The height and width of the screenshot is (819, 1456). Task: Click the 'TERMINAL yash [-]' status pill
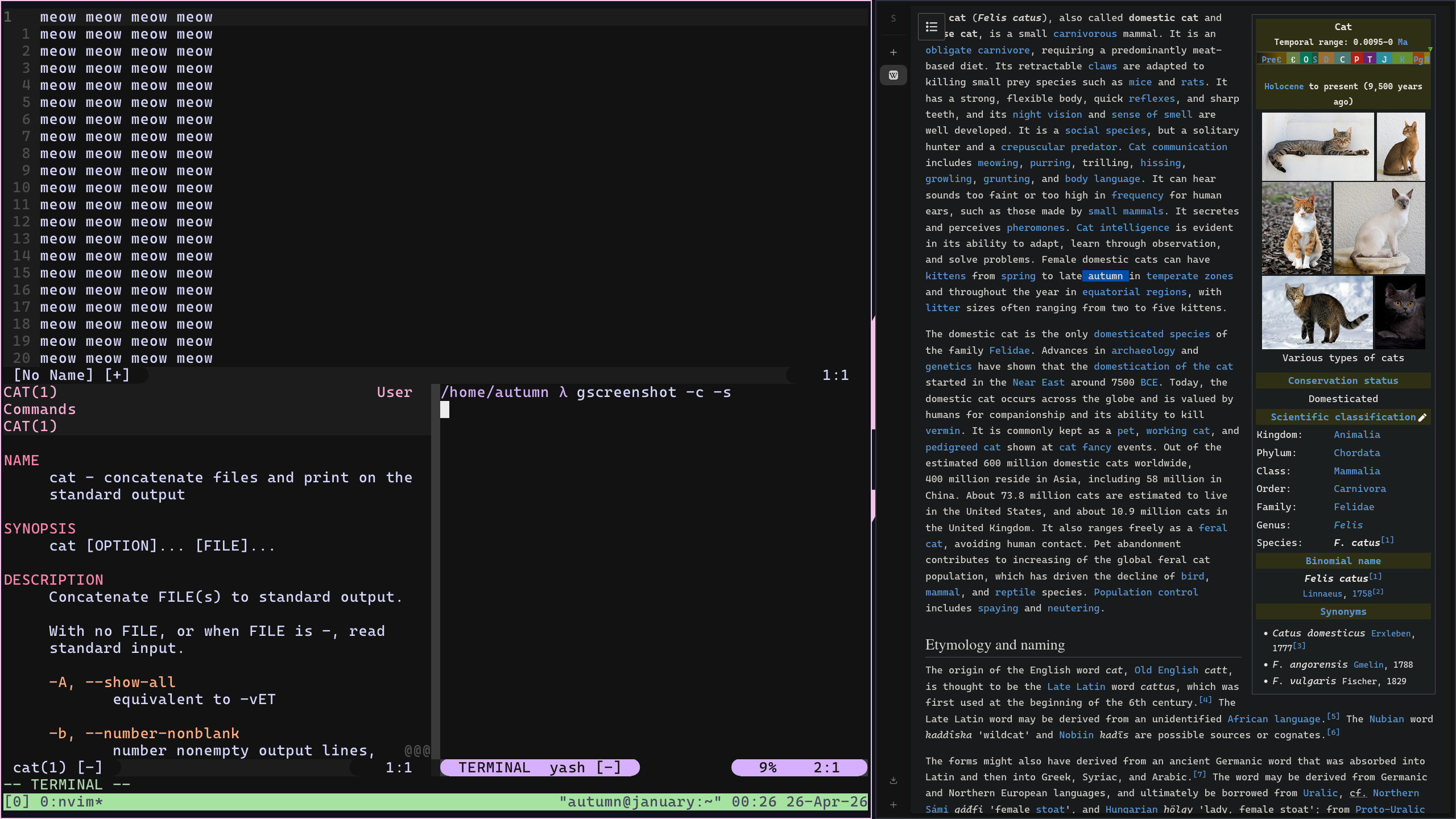[540, 768]
